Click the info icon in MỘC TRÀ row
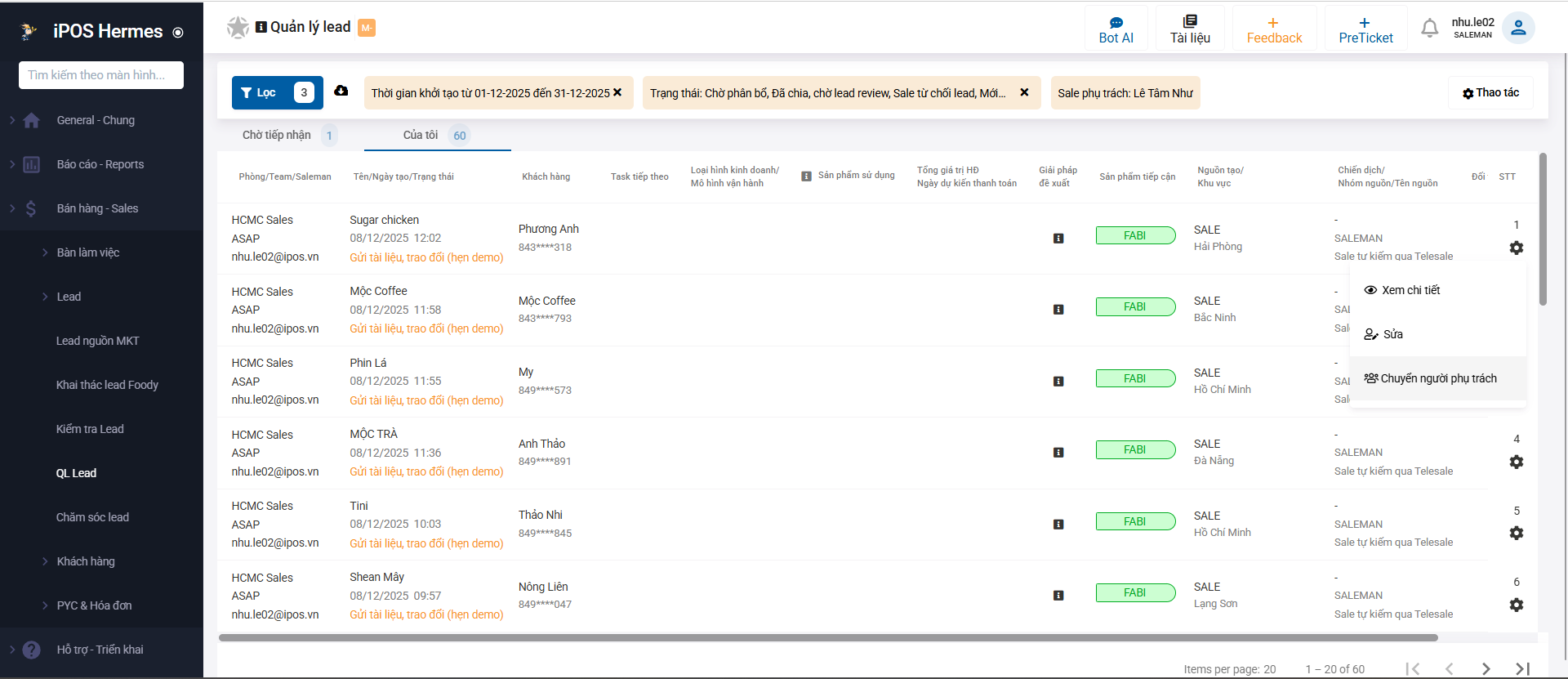This screenshot has height=679, width=1568. pos(1058,453)
